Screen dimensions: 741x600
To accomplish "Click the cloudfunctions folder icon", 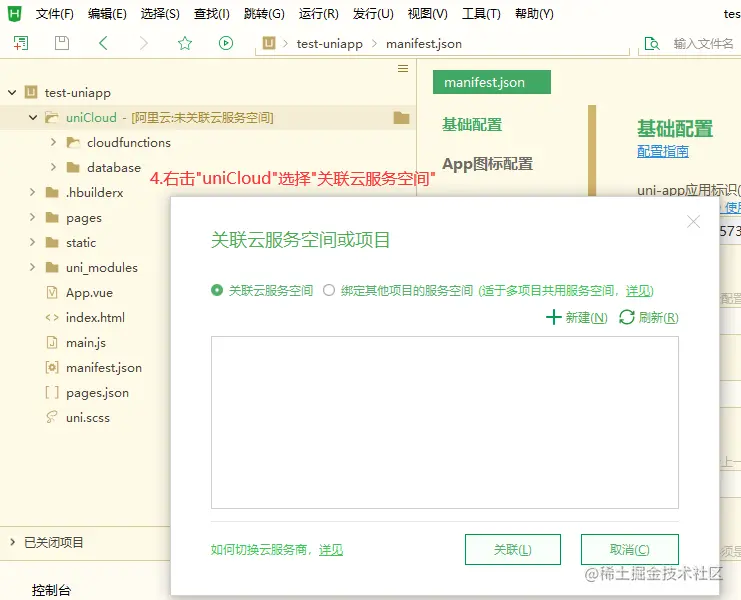I will pos(73,142).
